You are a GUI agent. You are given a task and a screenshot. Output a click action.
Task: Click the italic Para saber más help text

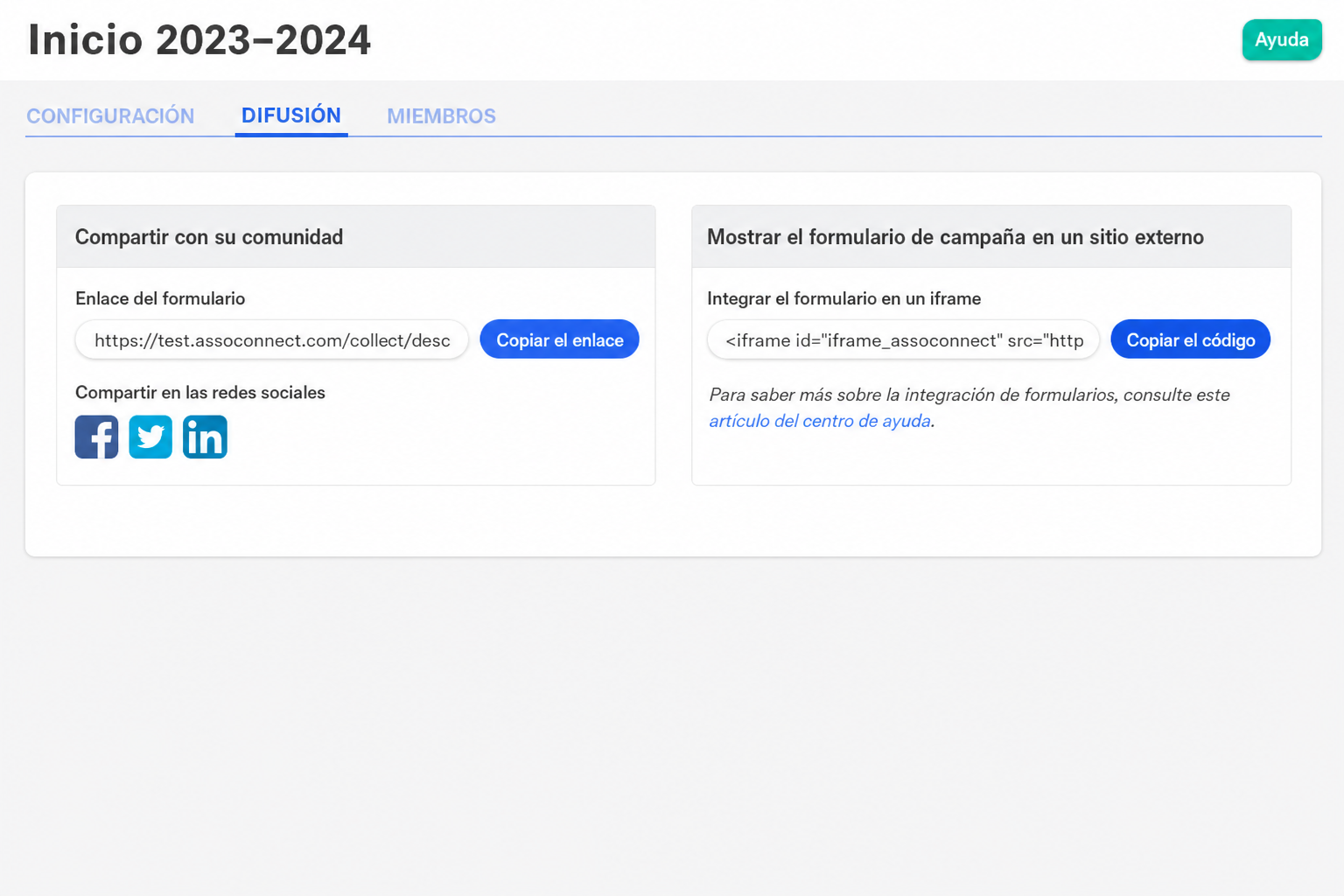(969, 408)
